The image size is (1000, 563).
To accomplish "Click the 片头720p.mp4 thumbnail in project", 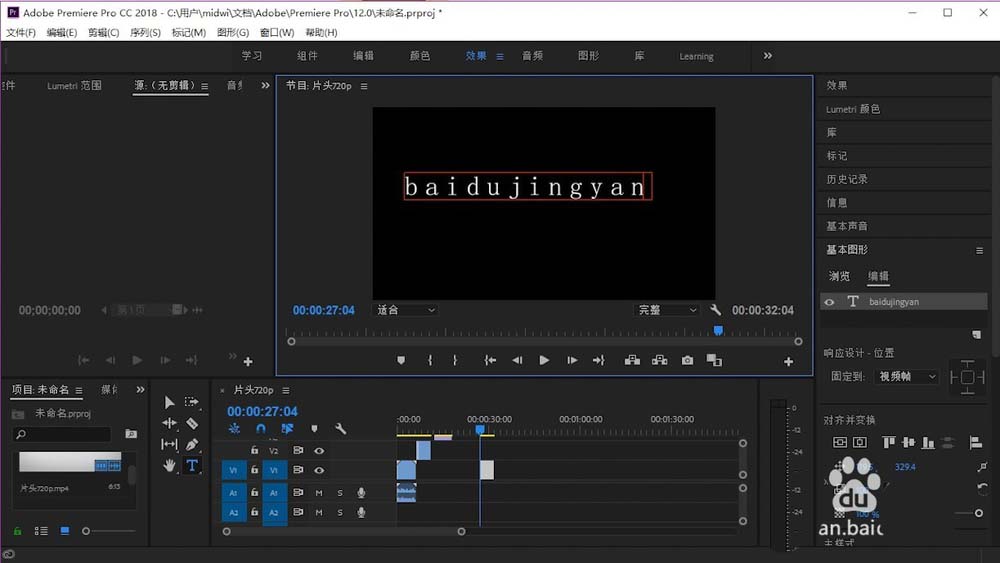I will (69, 462).
